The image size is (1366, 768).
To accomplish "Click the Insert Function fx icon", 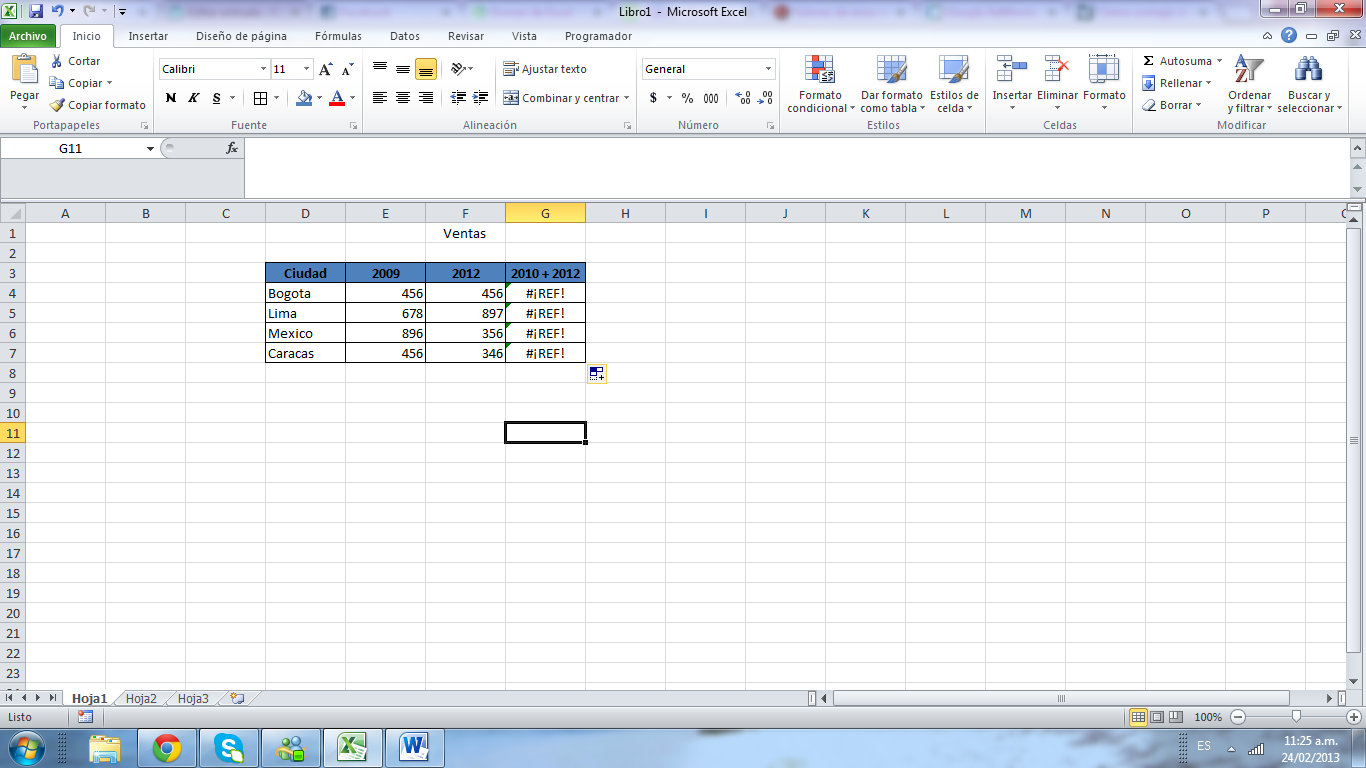I will [x=232, y=148].
